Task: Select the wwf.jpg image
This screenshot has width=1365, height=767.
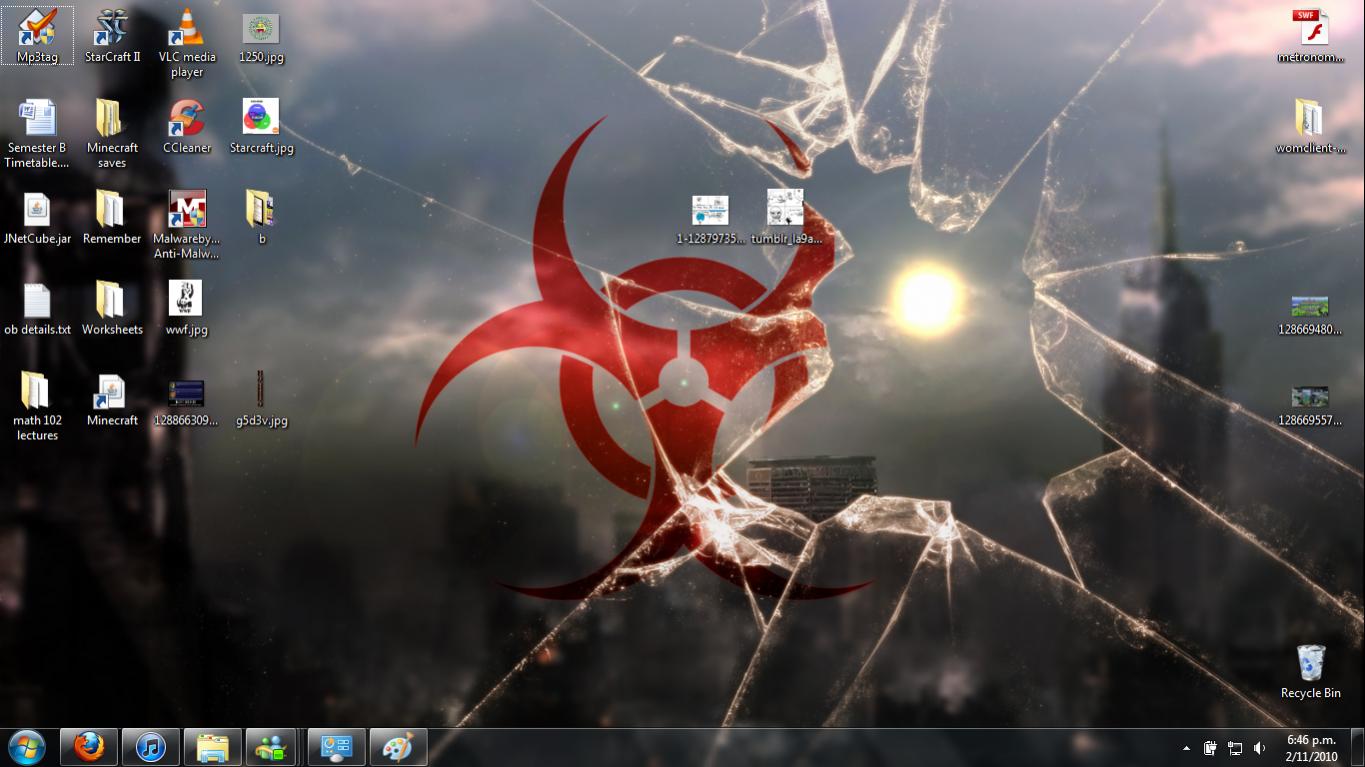Action: coord(186,309)
